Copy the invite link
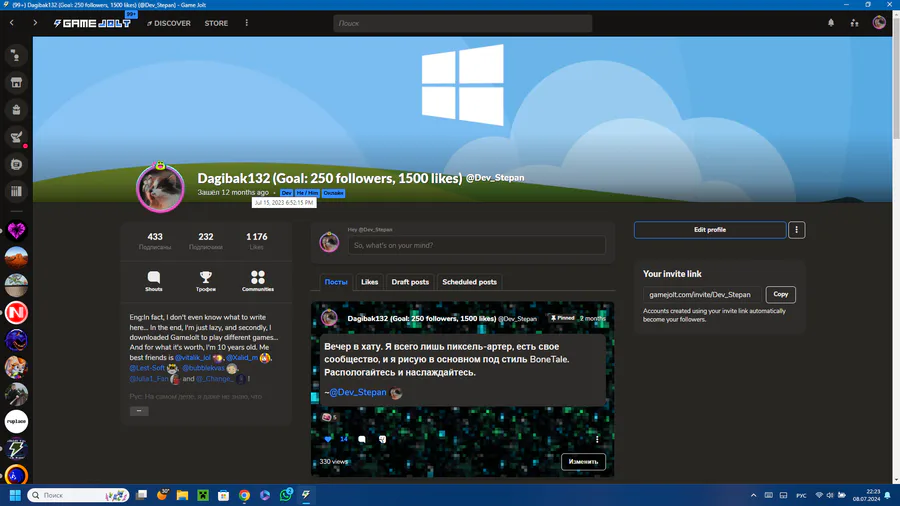900x506 pixels. coord(781,294)
